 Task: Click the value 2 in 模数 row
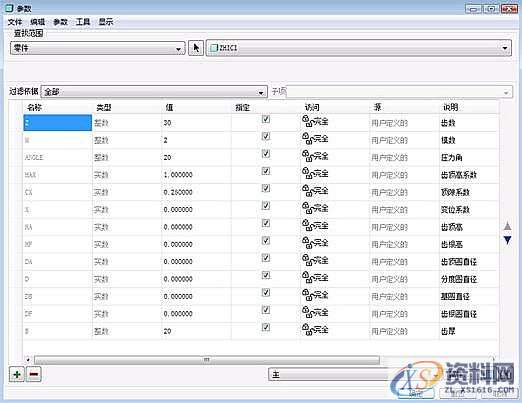pos(166,140)
